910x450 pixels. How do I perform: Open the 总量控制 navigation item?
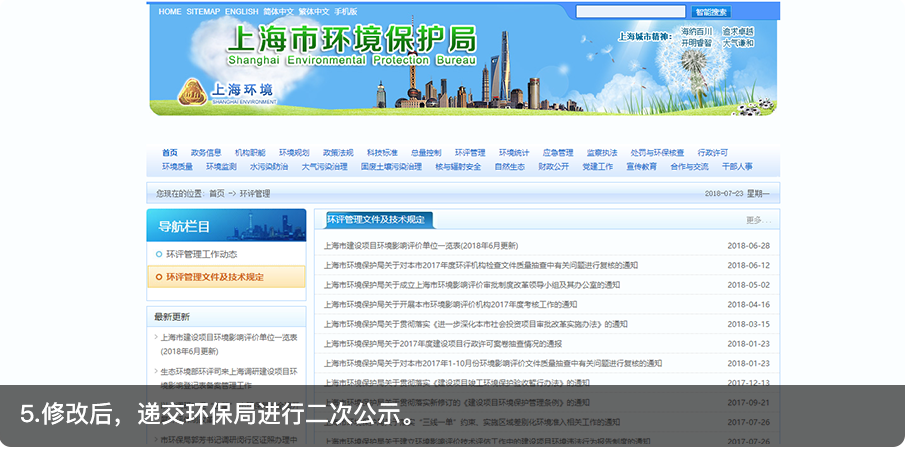(426, 153)
